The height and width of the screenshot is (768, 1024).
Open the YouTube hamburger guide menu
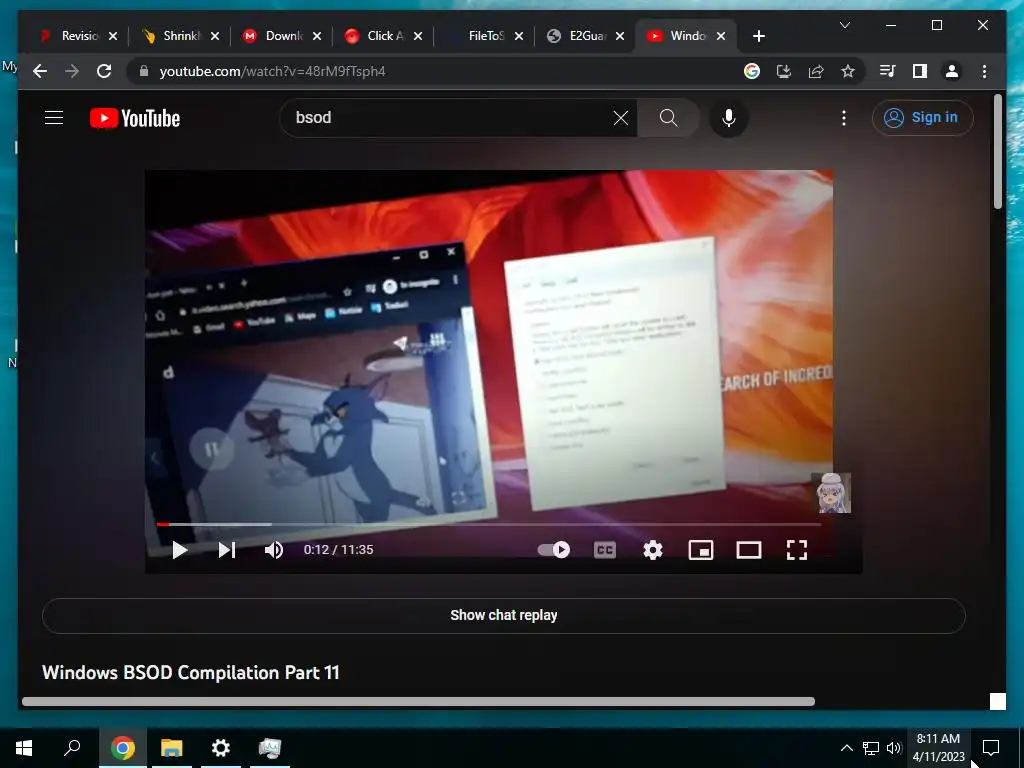pos(54,118)
